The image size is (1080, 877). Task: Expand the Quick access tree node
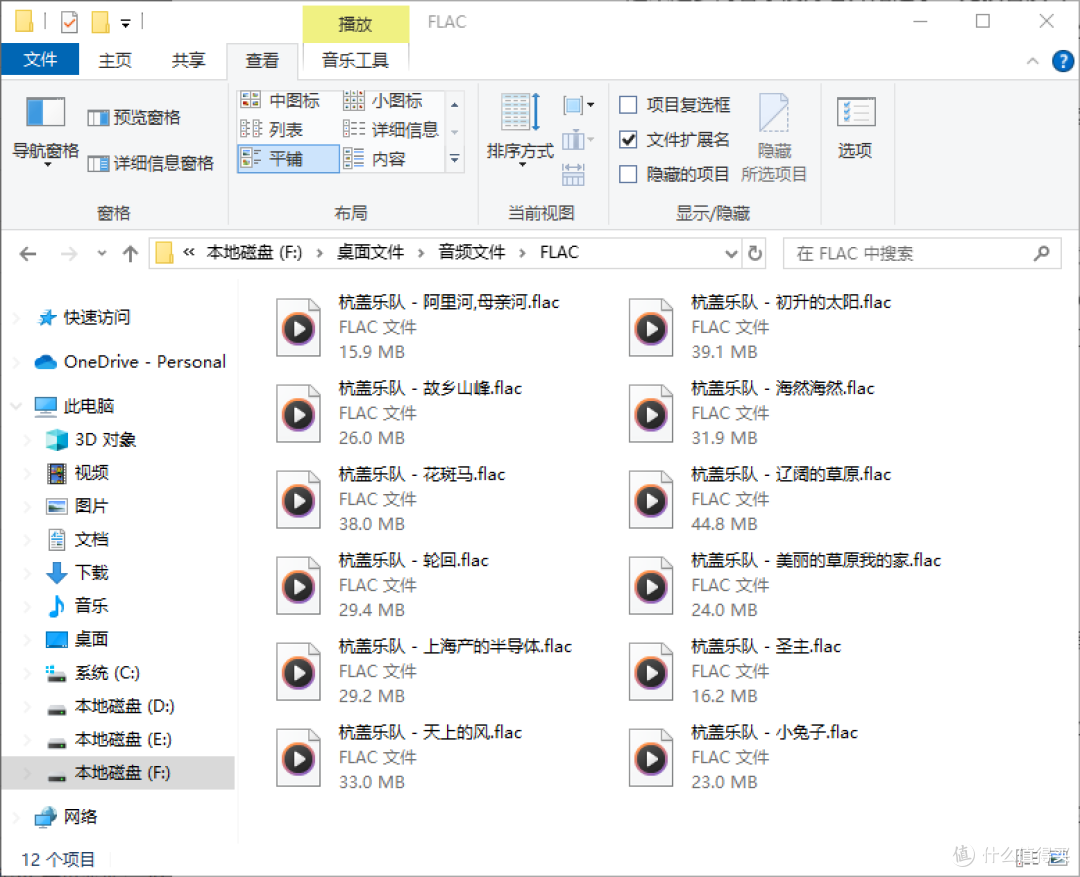[x=17, y=318]
